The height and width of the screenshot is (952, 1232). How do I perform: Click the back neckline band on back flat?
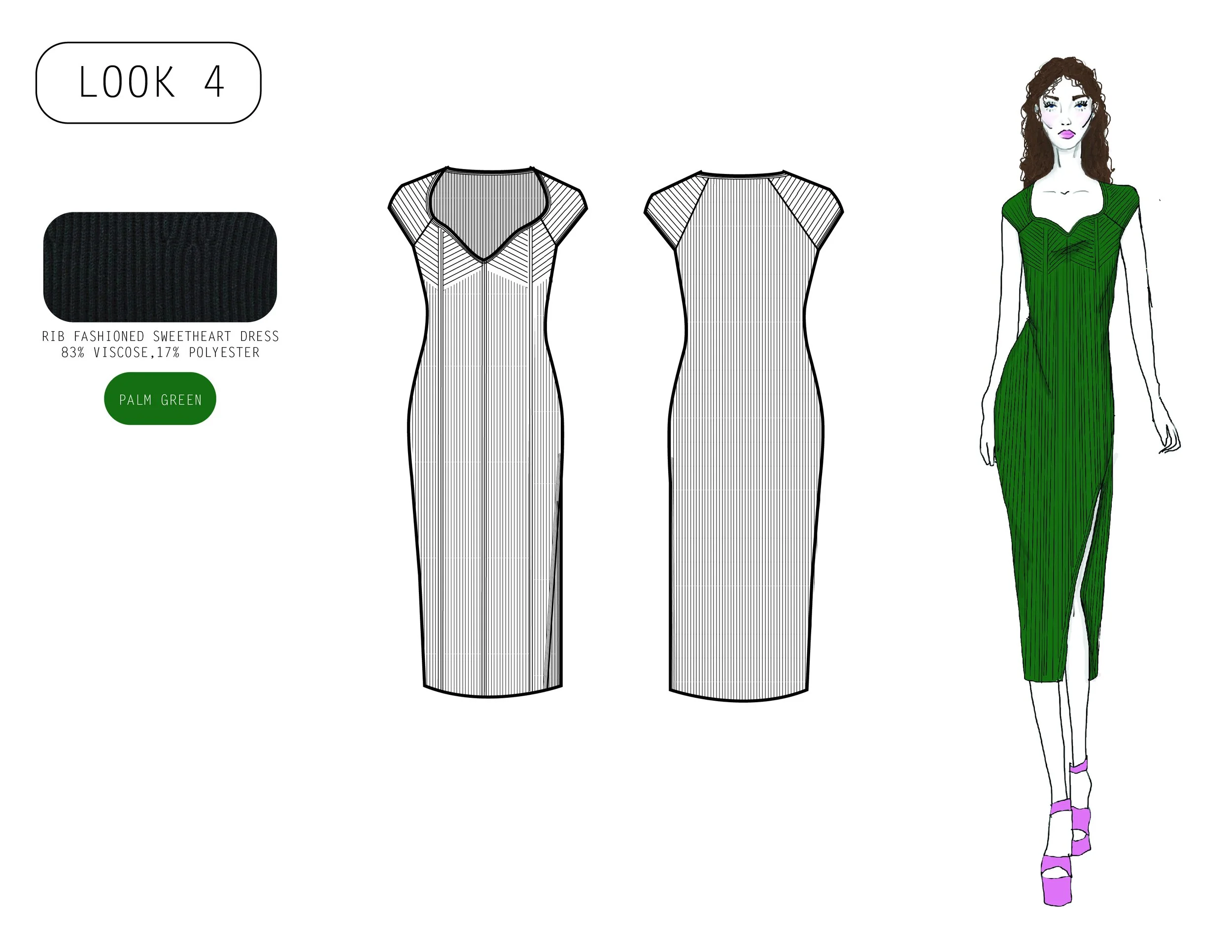tap(742, 175)
